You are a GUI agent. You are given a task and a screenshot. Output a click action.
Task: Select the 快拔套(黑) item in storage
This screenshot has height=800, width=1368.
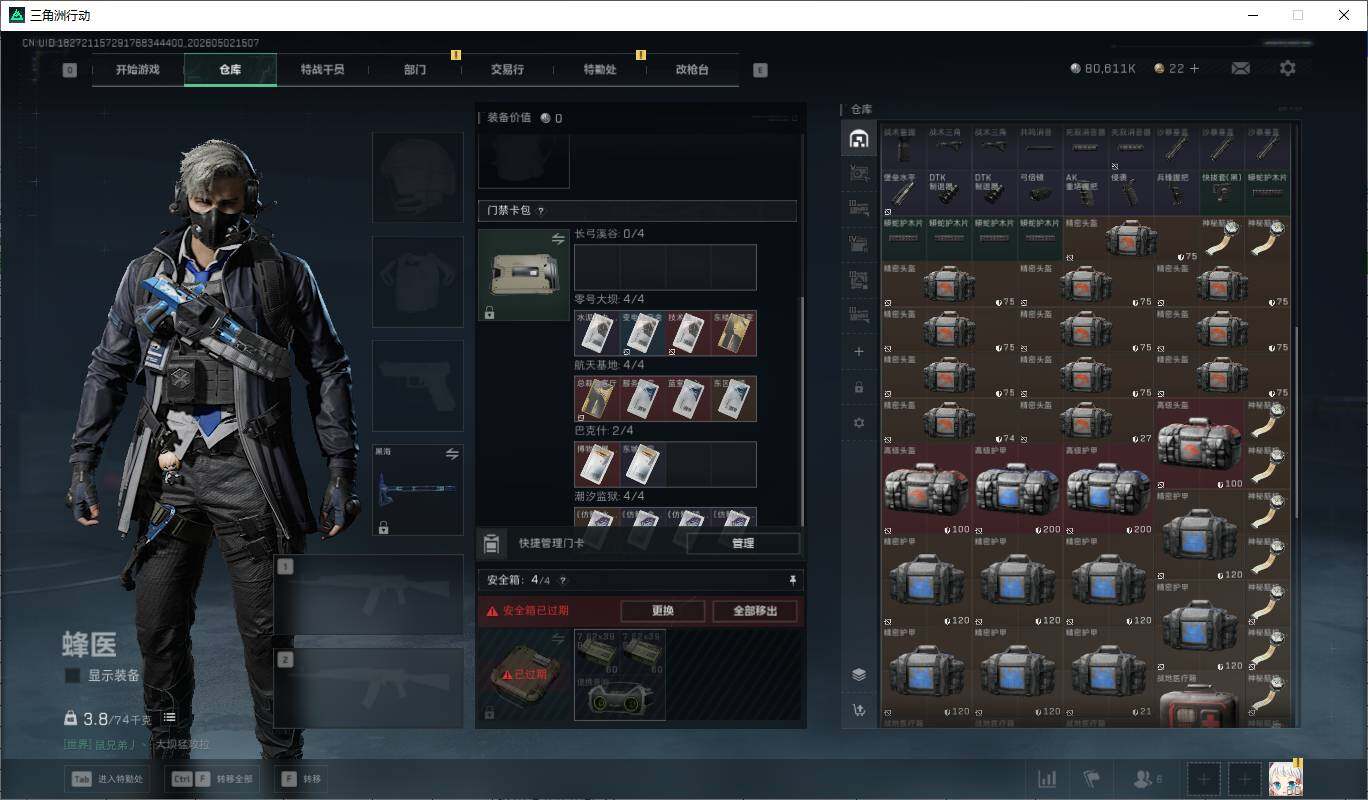1222,193
